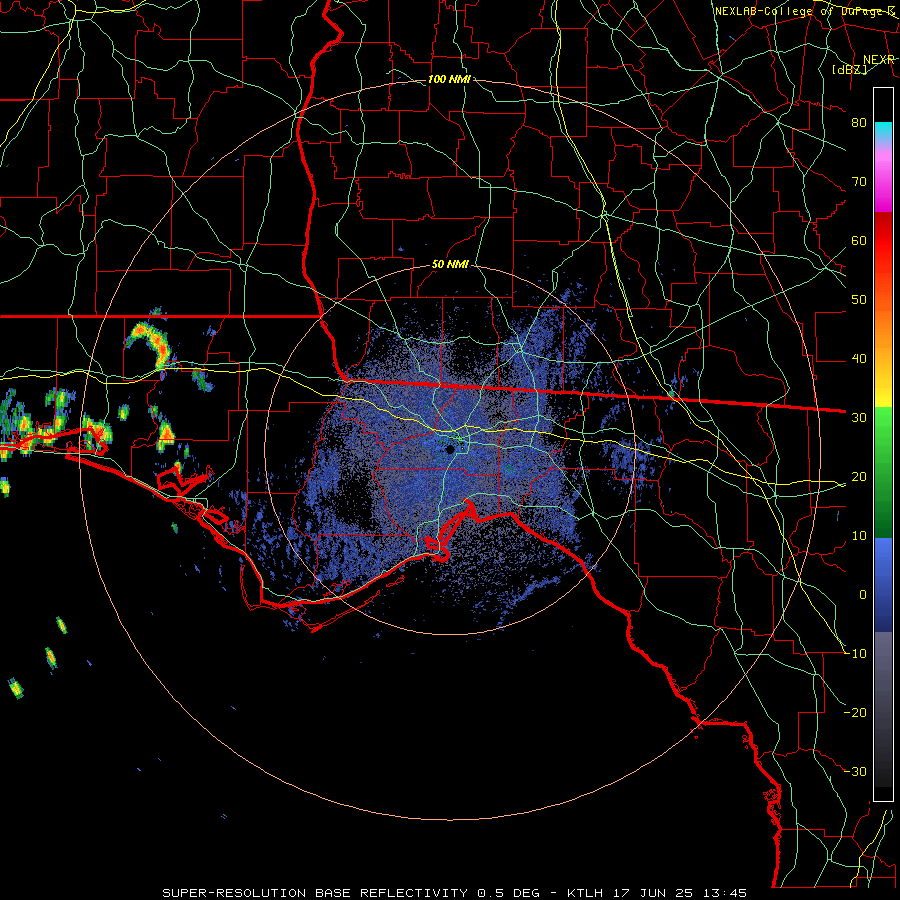Click the 13:45 timestamp in caption
Viewport: 900px width, 900px height.
pos(726,893)
